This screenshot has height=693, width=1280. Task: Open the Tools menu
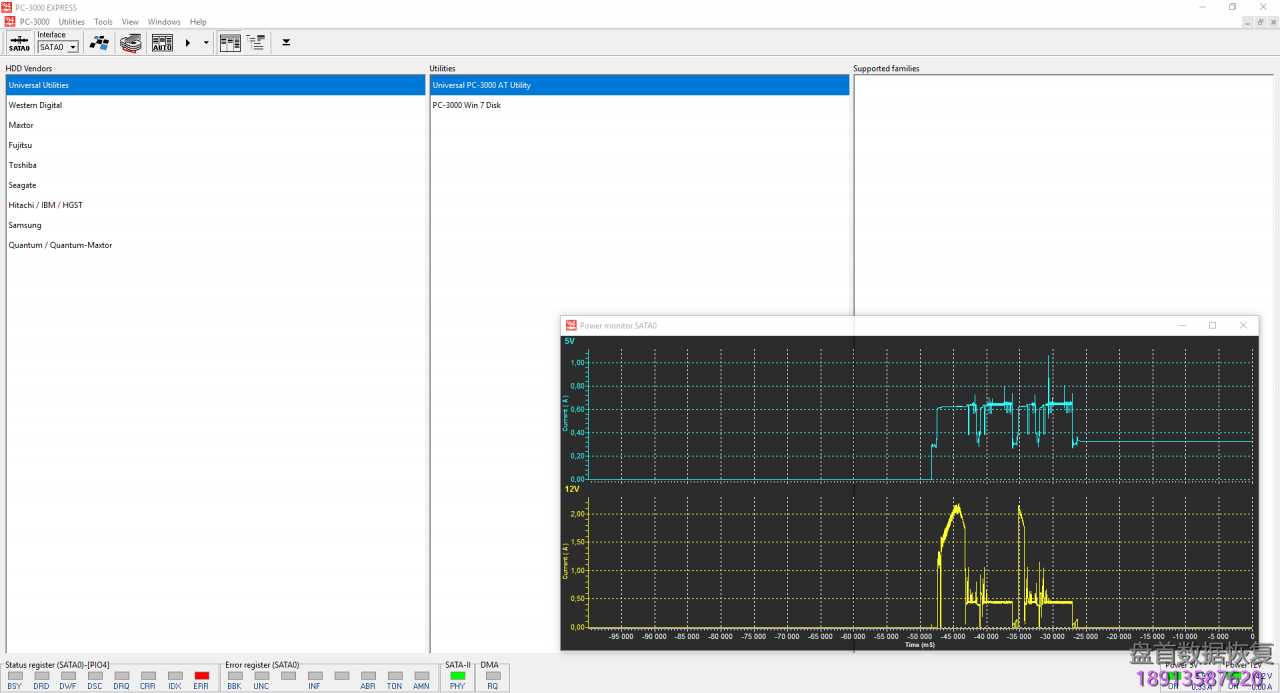click(x=103, y=22)
